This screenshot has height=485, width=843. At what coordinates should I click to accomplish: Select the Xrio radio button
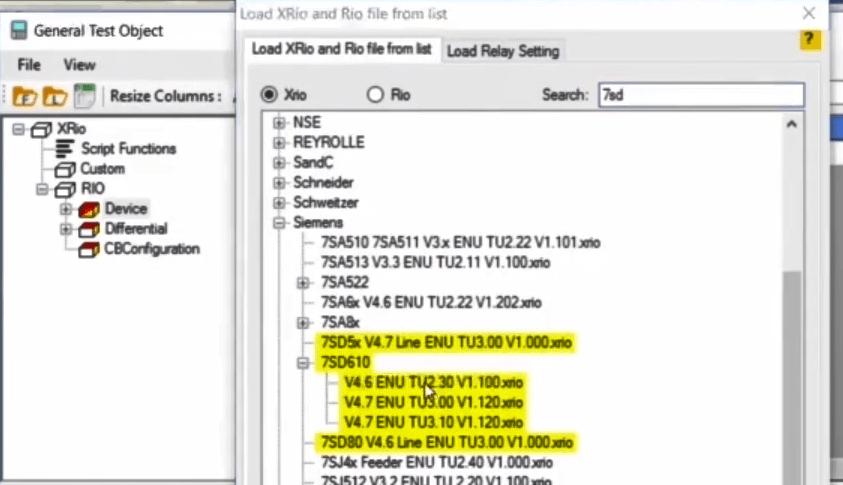[x=269, y=95]
